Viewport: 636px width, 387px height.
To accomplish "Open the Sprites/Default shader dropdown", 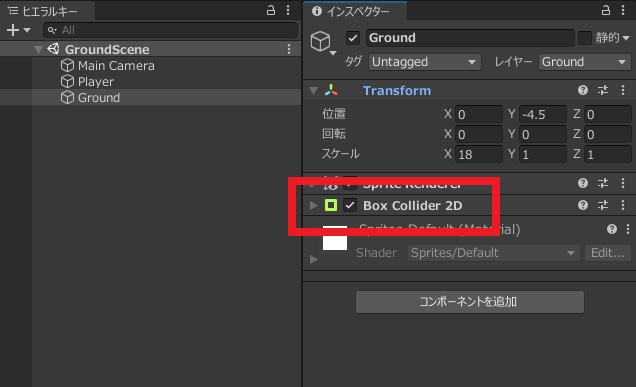I will [494, 253].
